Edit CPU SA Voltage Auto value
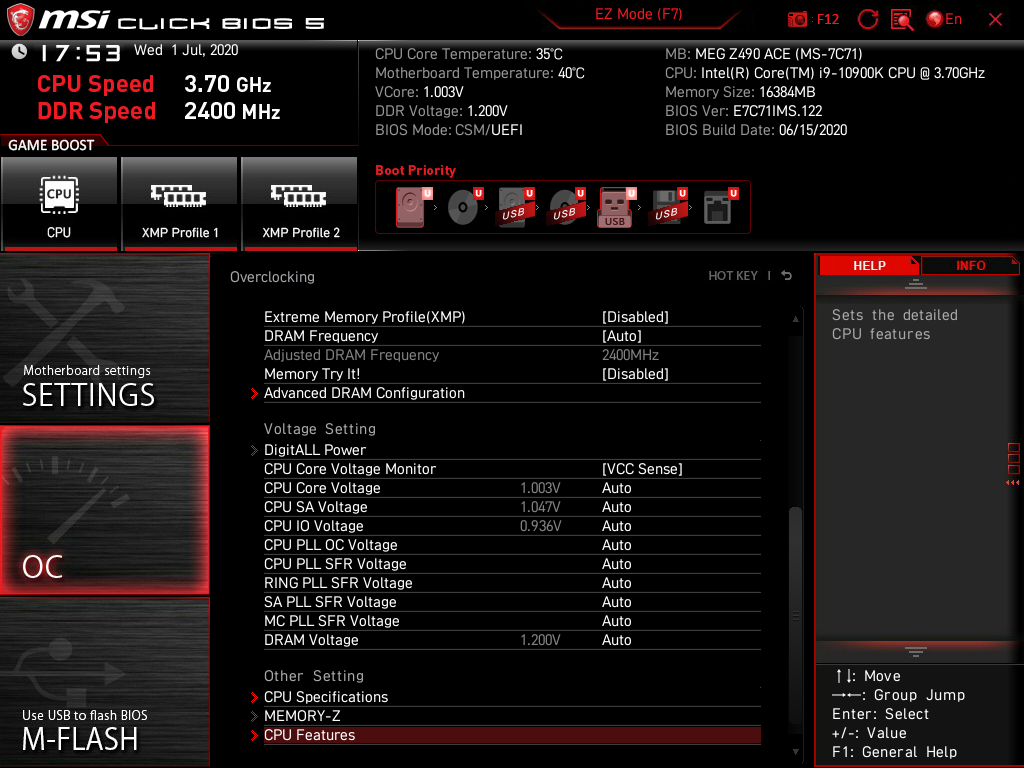 point(616,507)
